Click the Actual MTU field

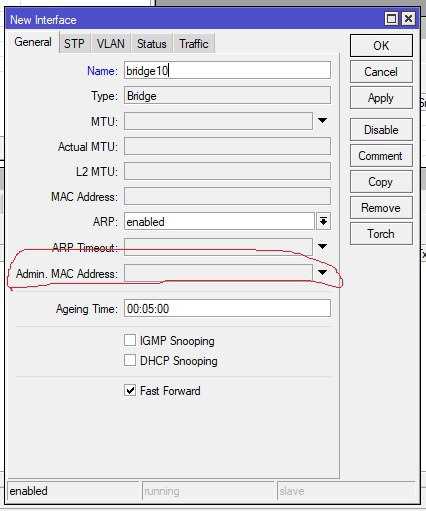coord(227,146)
